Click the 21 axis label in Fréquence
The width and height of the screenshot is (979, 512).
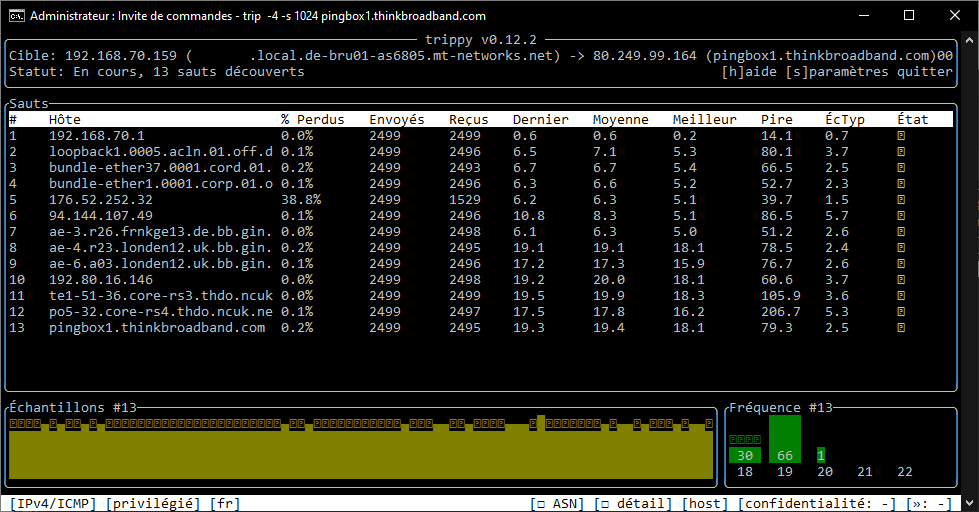point(865,471)
